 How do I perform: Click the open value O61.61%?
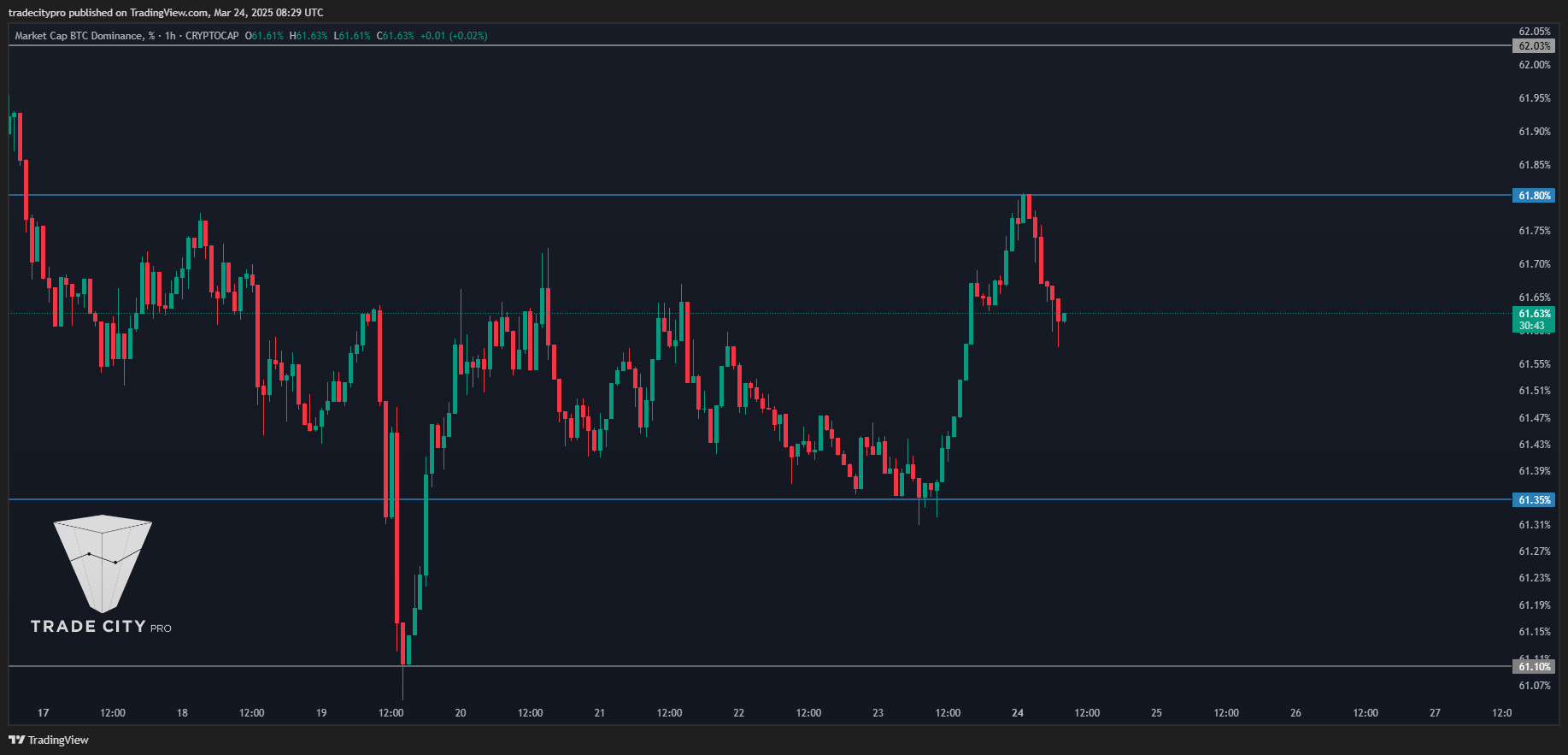(x=264, y=36)
